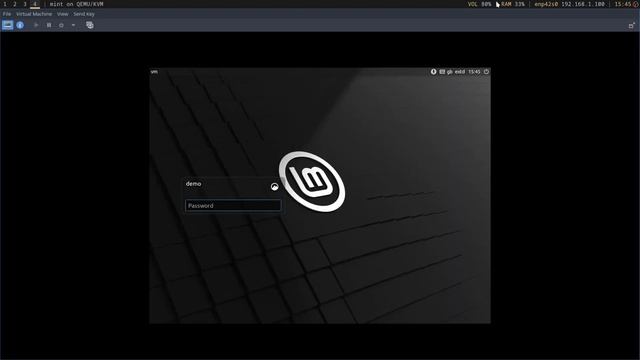Switch to workspace 2
Image resolution: width=640 pixels, height=360 pixels.
pos(15,4)
